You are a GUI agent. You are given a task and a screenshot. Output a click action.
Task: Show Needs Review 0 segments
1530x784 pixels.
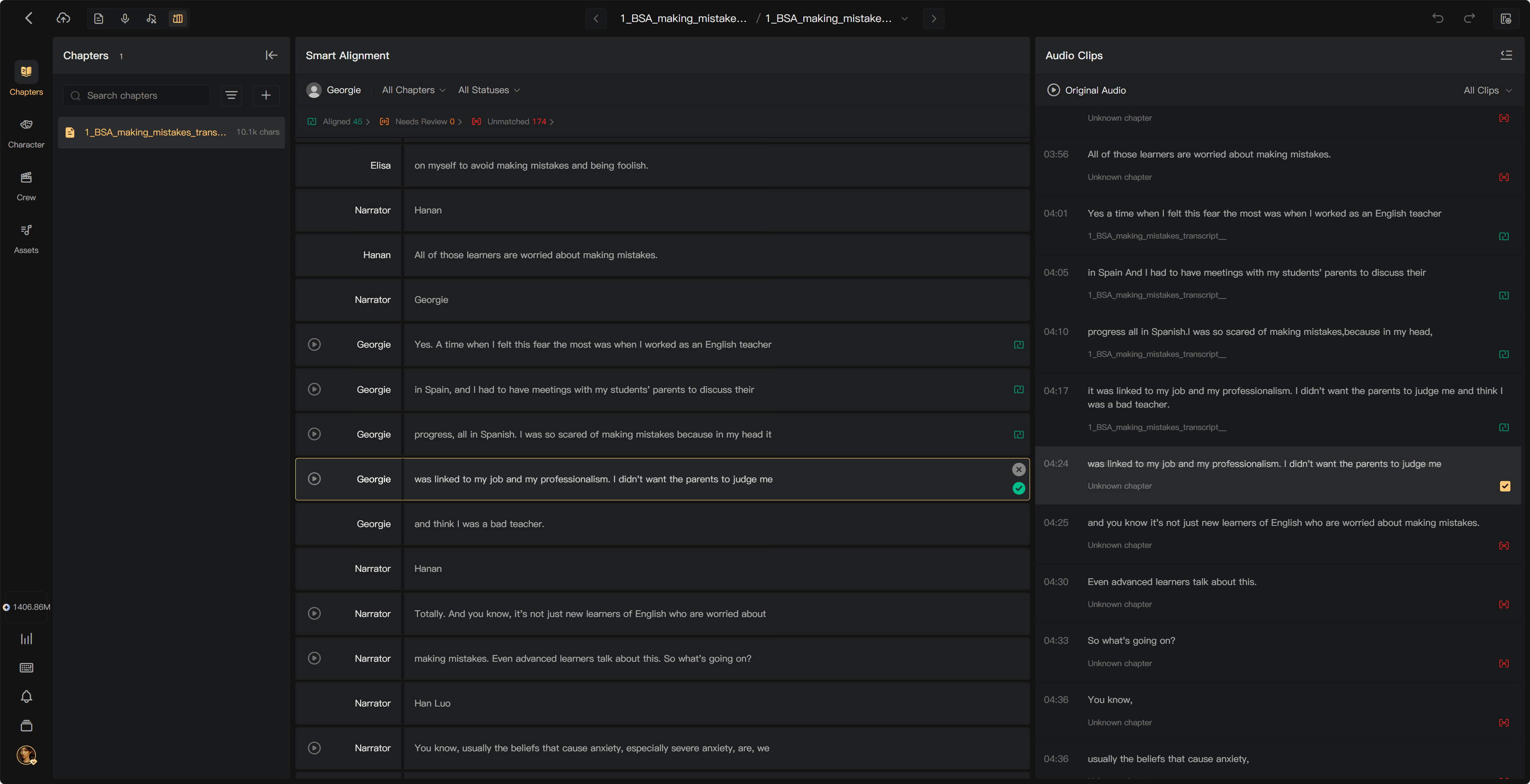420,121
